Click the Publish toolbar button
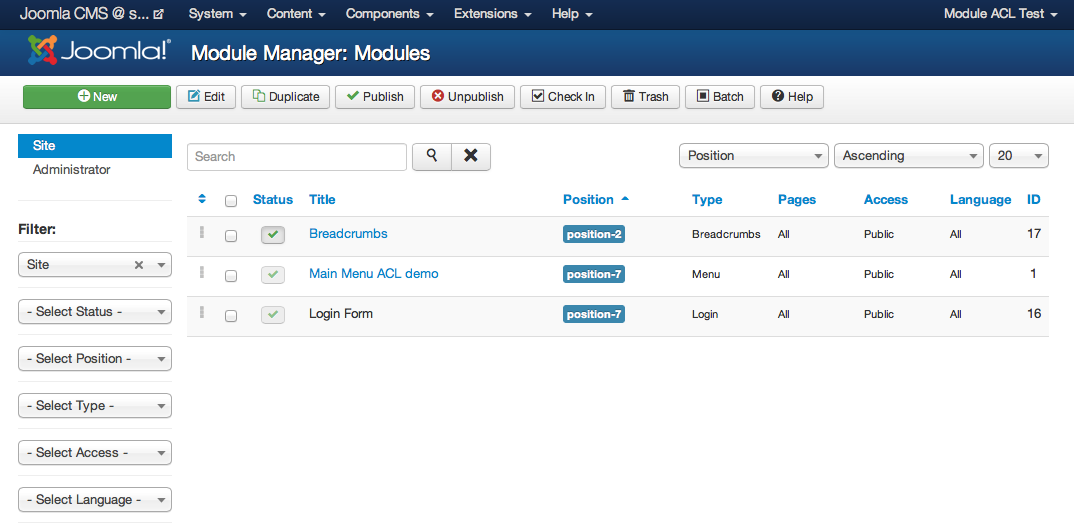This screenshot has height=526, width=1074. pyautogui.click(x=375, y=97)
